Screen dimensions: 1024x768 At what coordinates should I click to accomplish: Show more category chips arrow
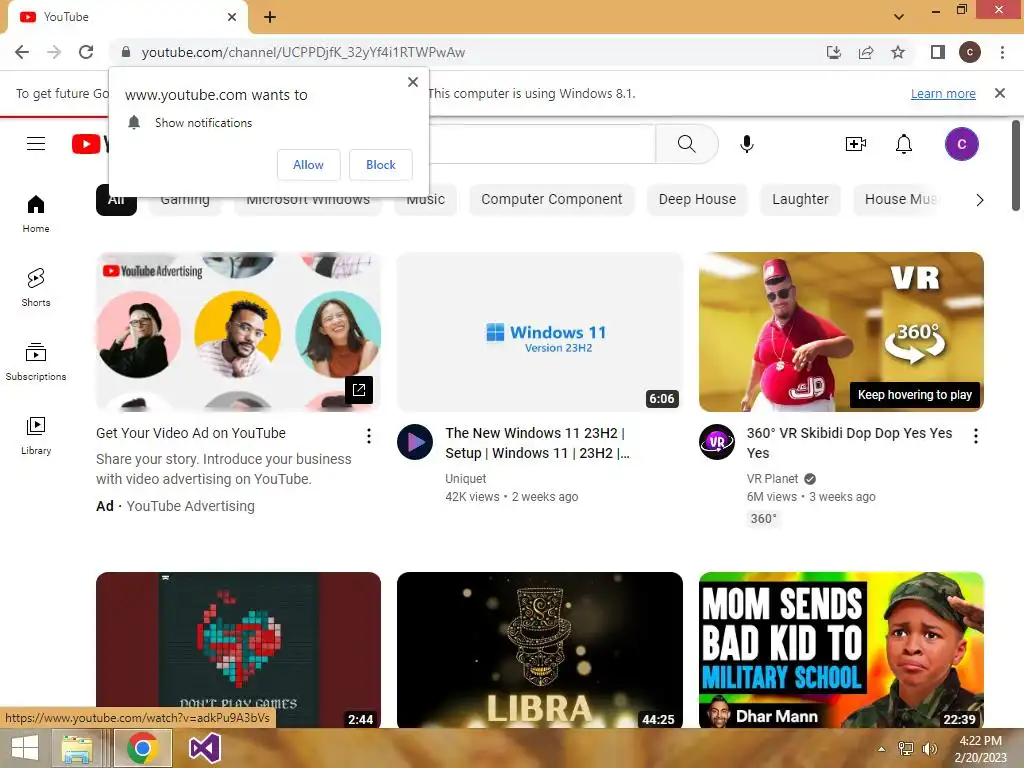pos(980,200)
